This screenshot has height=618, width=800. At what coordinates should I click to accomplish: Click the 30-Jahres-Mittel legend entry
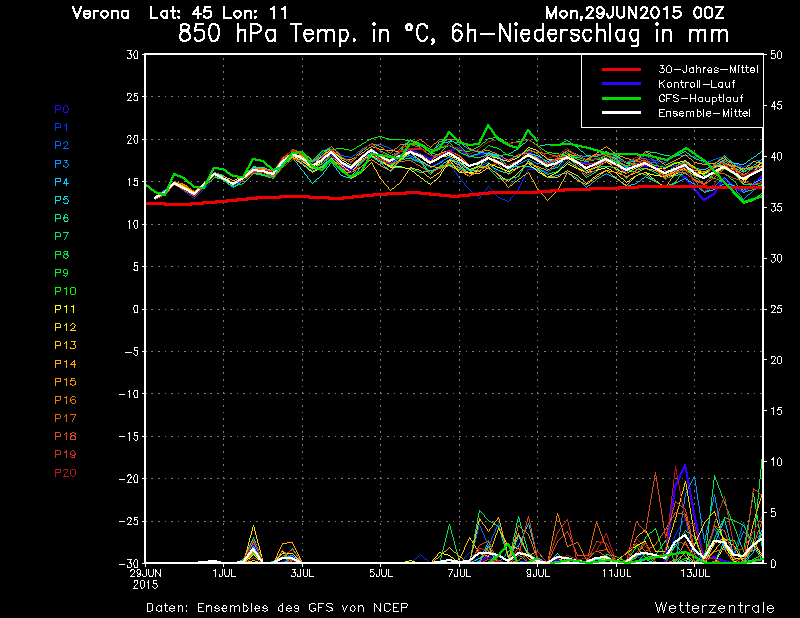pos(708,69)
